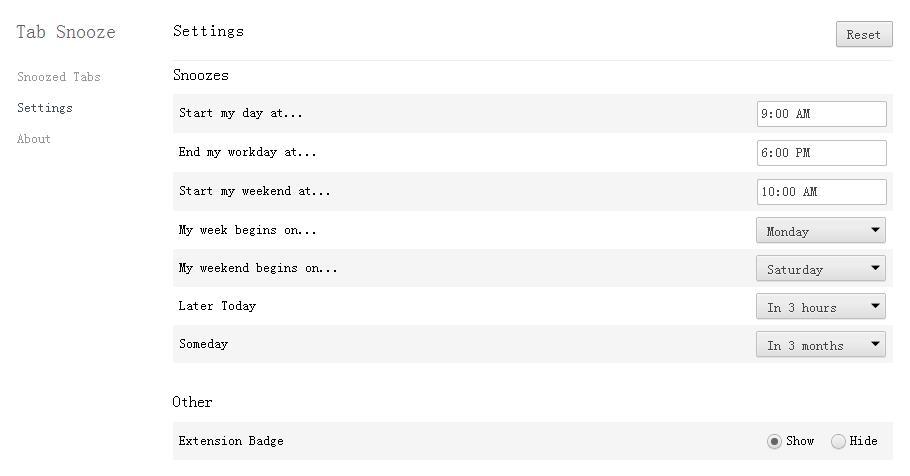Edit the Start my weekend time field

(x=821, y=192)
